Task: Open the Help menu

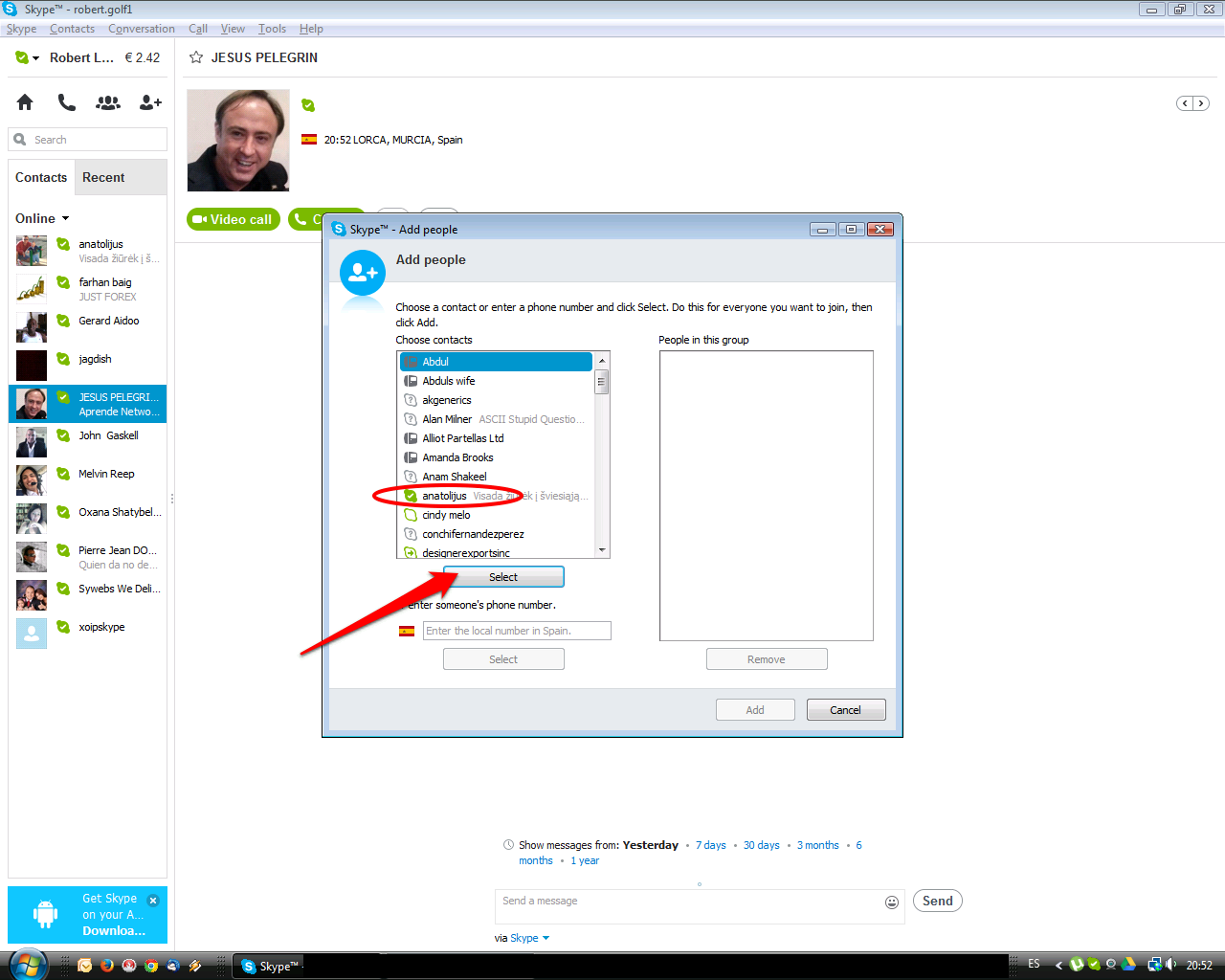Action: click(311, 29)
